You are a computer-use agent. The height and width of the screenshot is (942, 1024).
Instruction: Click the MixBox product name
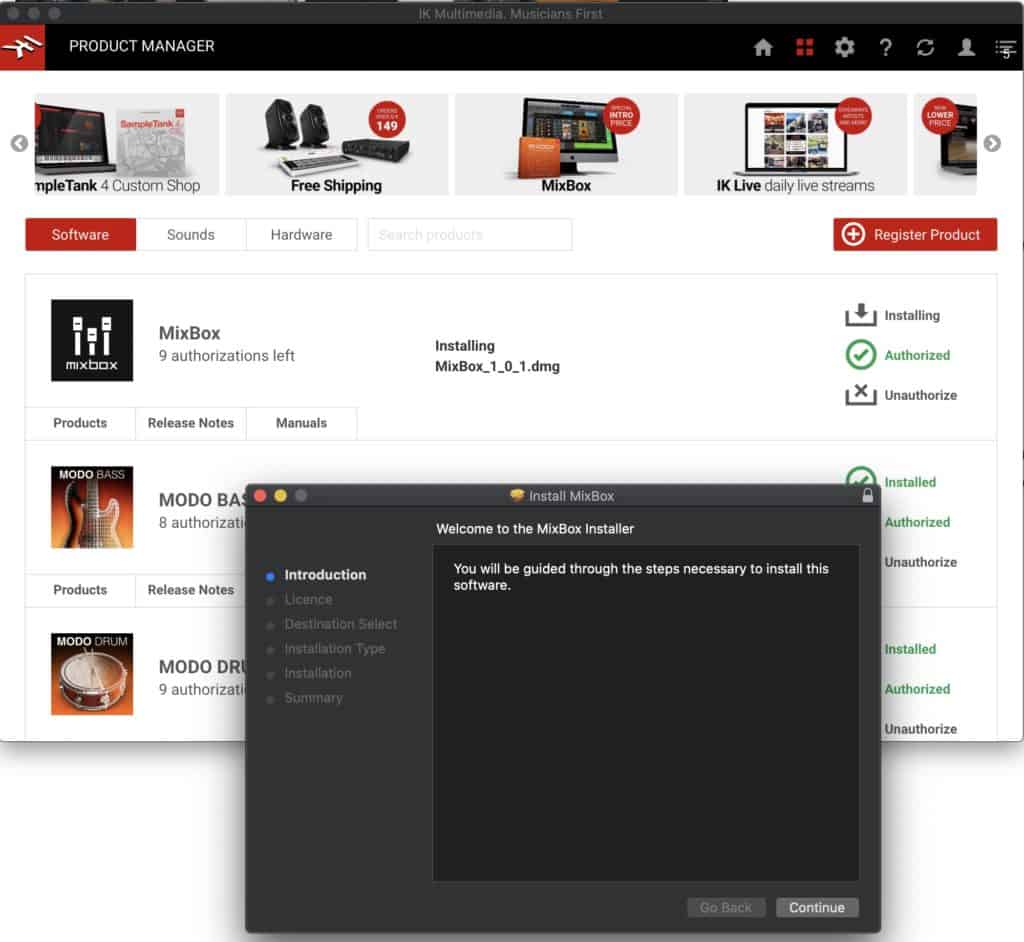pyautogui.click(x=190, y=333)
